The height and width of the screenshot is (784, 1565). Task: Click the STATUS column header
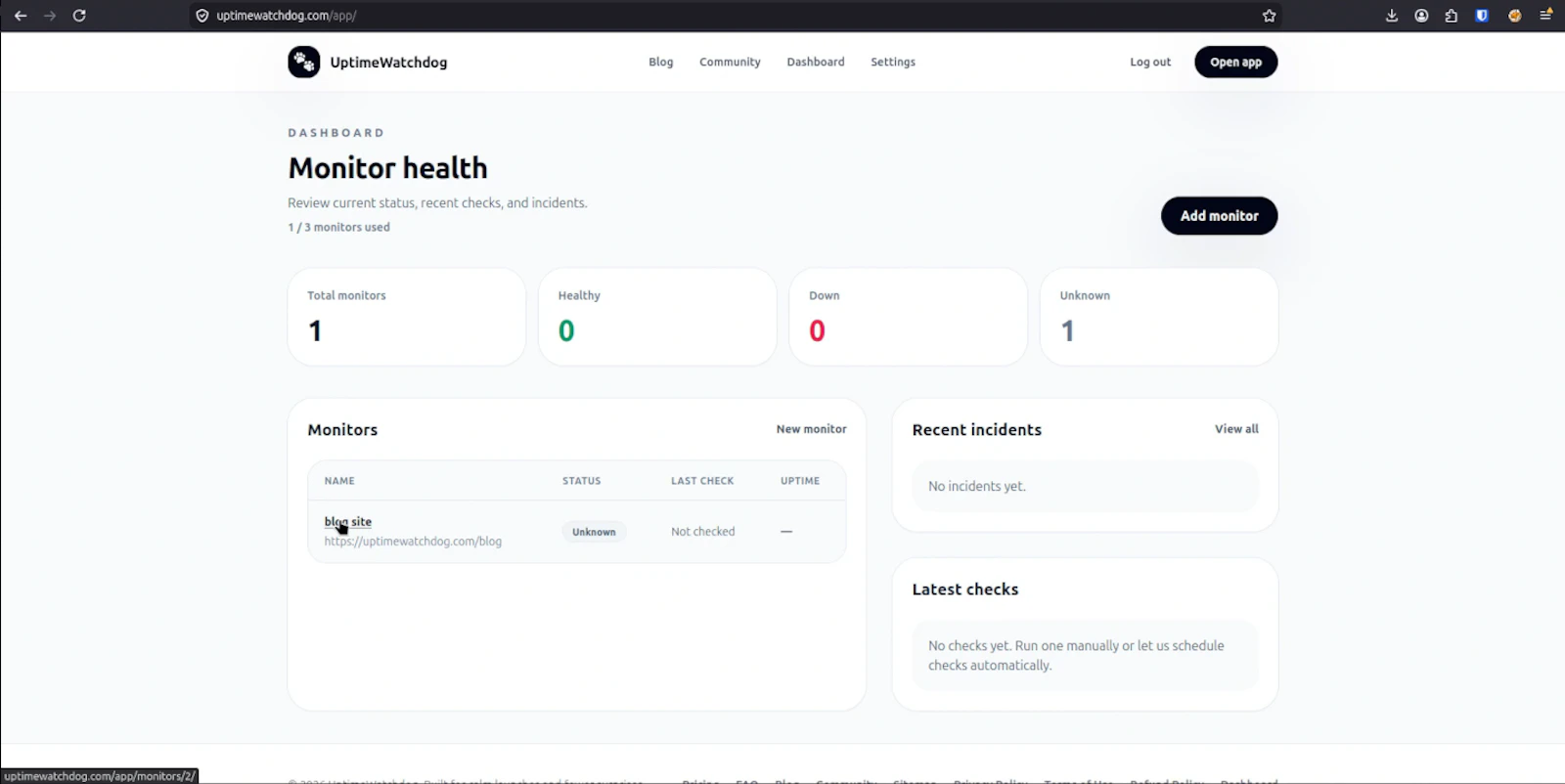(x=582, y=481)
